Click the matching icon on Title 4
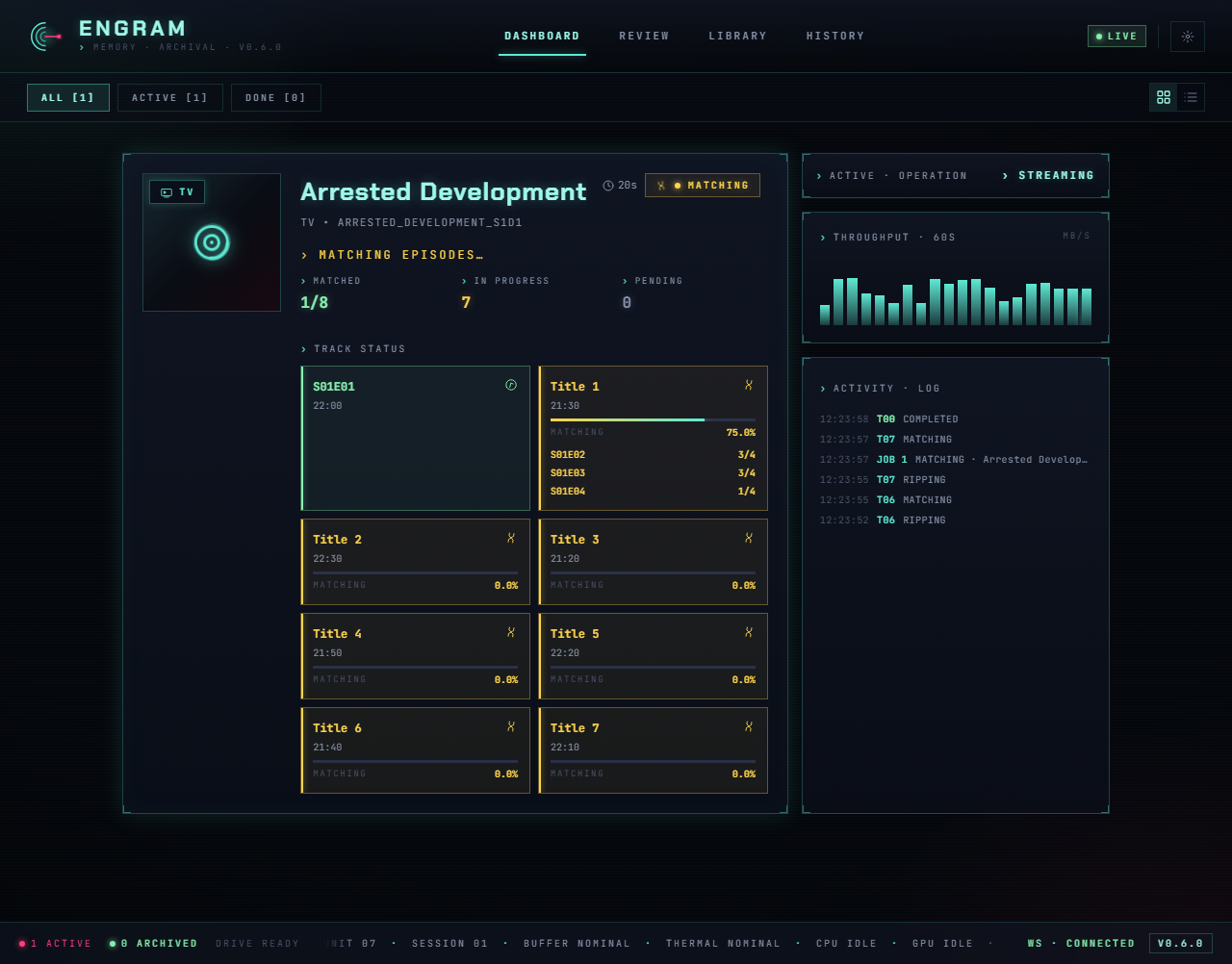Screen dimensions: 1232x964 coord(511,632)
